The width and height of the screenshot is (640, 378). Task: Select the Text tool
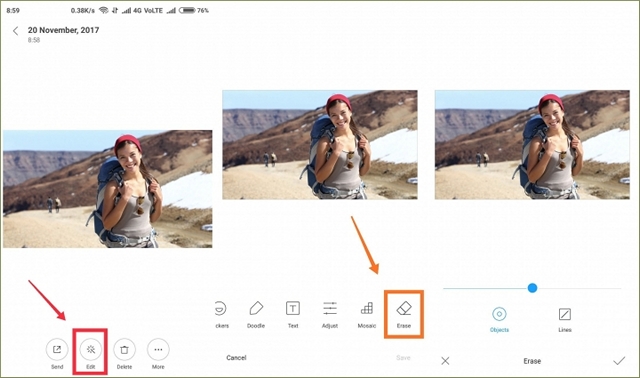293,314
